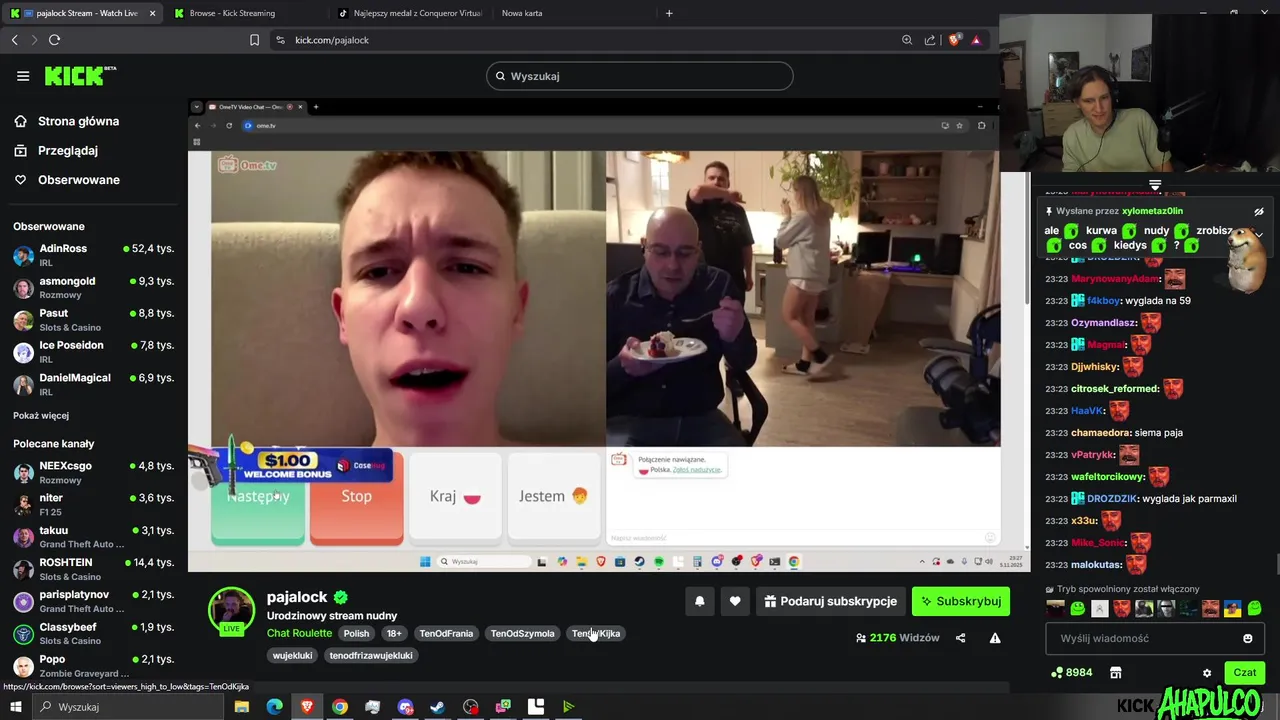Viewport: 1280px width, 720px height.
Task: Open Ice Poseidon channel in sidebar
Action: point(94,351)
